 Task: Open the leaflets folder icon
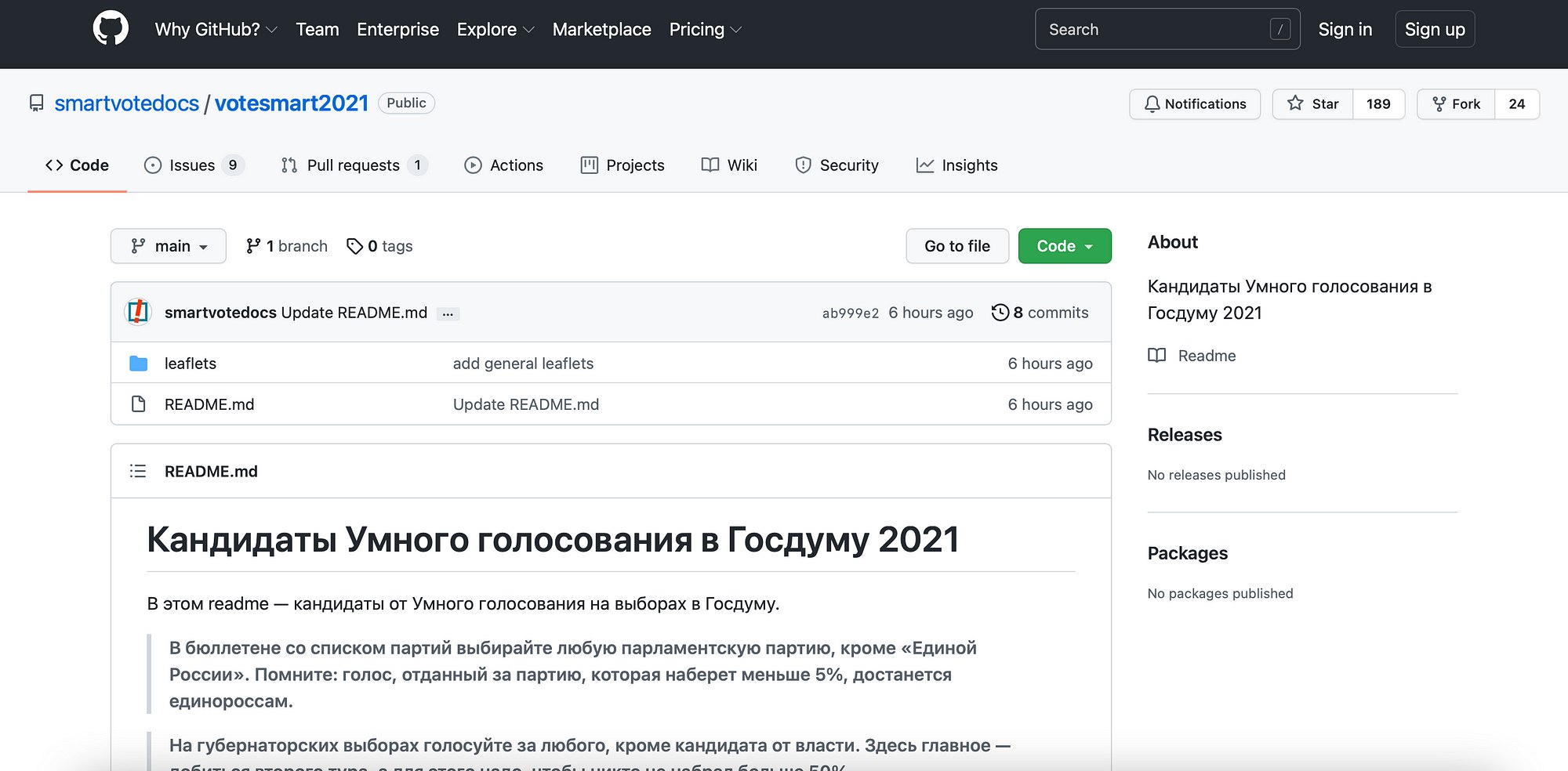(x=139, y=364)
